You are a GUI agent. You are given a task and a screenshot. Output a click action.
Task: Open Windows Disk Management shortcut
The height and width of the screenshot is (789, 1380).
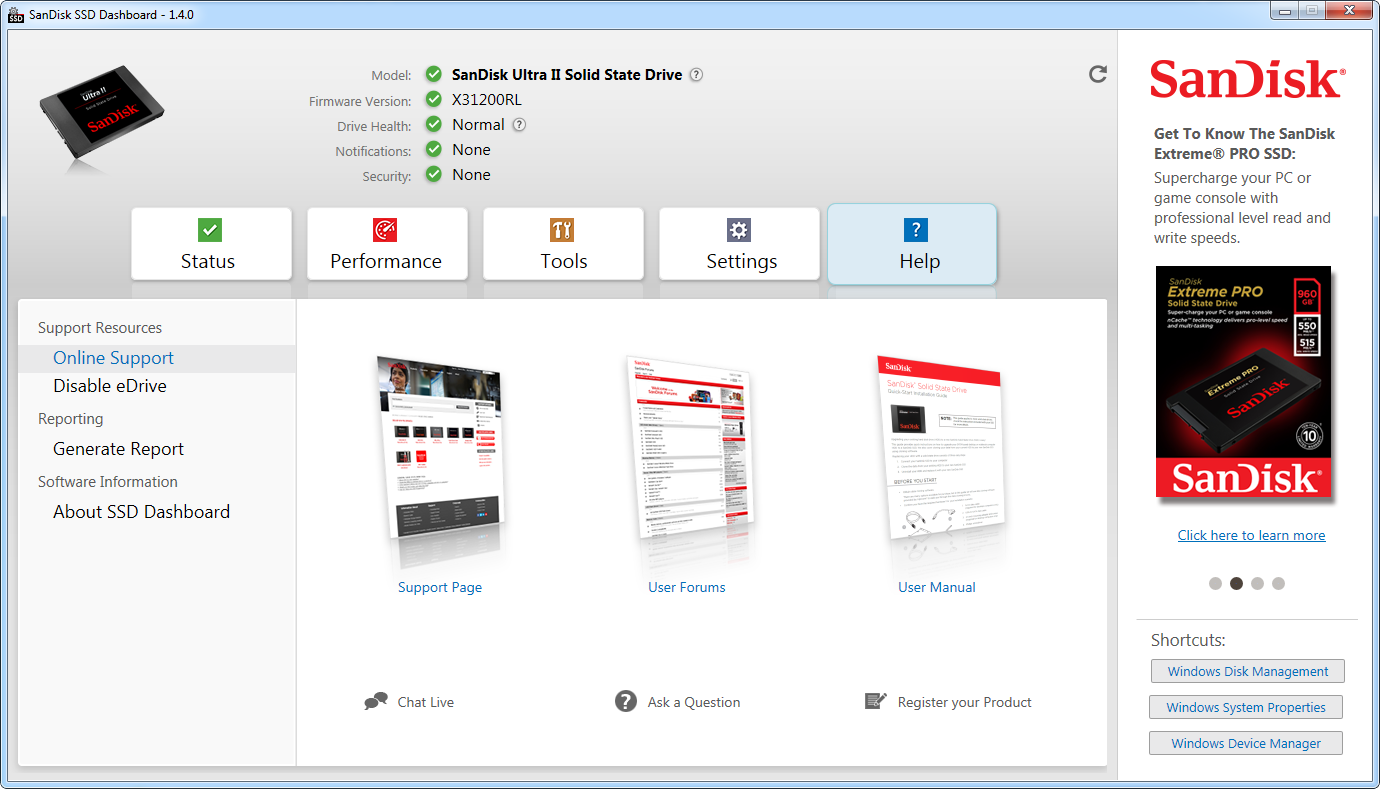[x=1248, y=671]
